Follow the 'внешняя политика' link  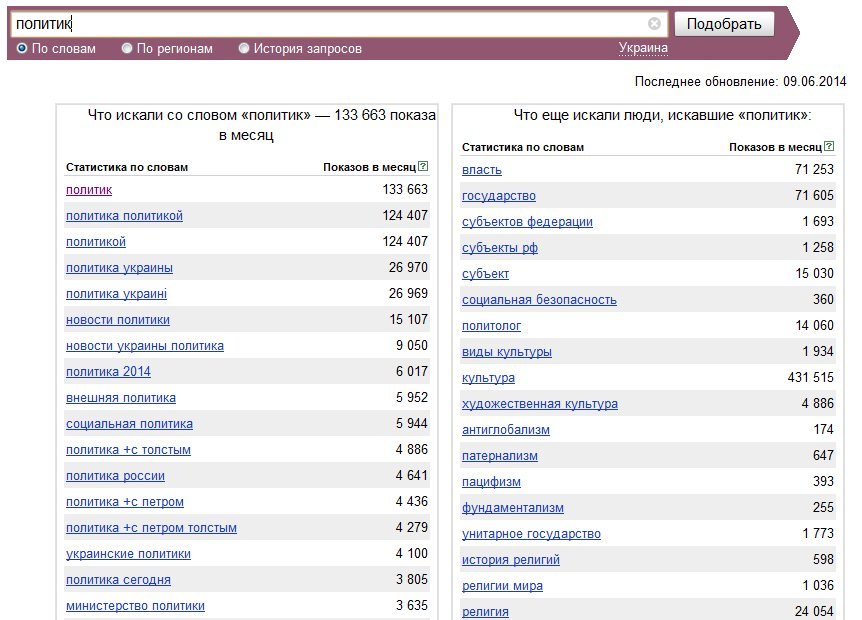pos(121,398)
